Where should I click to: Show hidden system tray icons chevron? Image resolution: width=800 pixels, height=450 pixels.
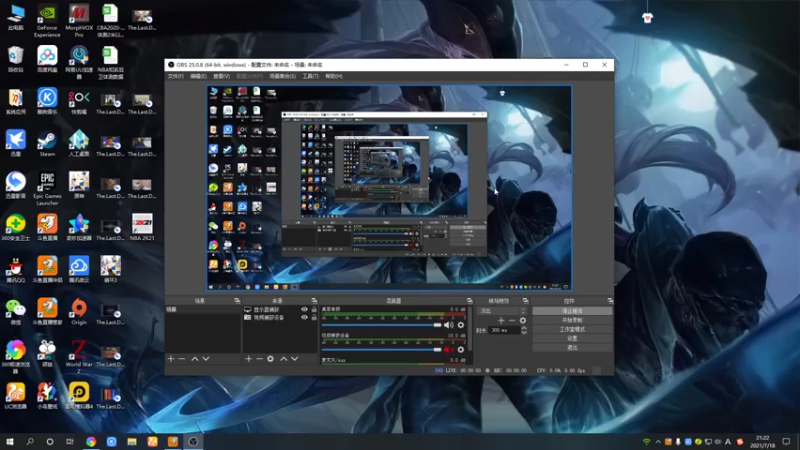tap(658, 442)
